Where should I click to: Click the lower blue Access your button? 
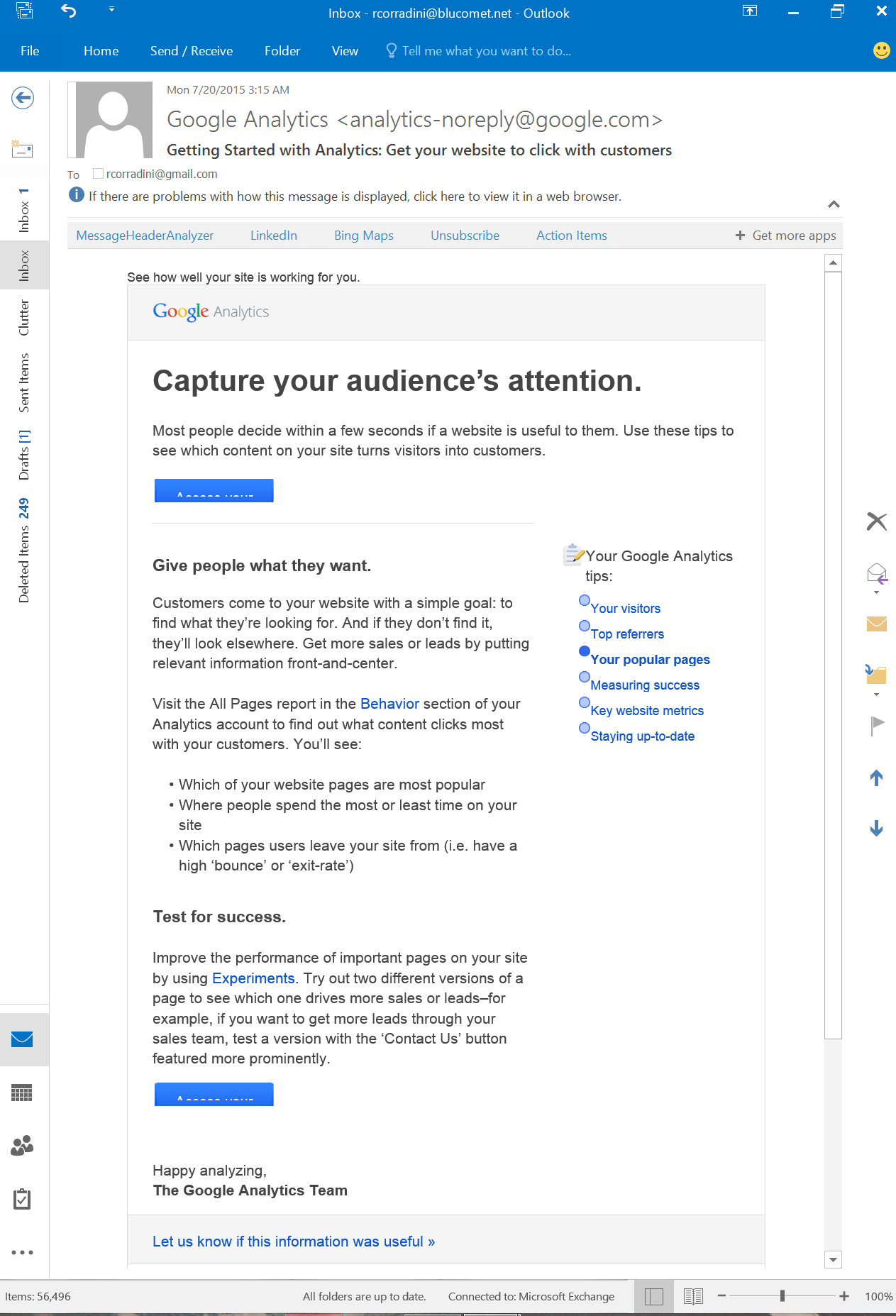coord(214,1095)
